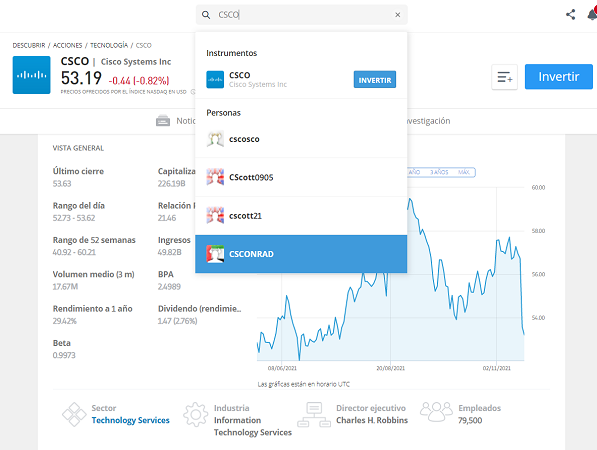Viewport: 597px width, 450px height.
Task: Select the 1 AÑO chart range
Action: (414, 172)
